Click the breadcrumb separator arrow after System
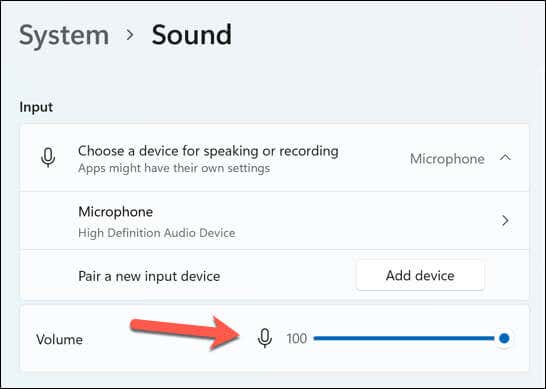 point(130,35)
